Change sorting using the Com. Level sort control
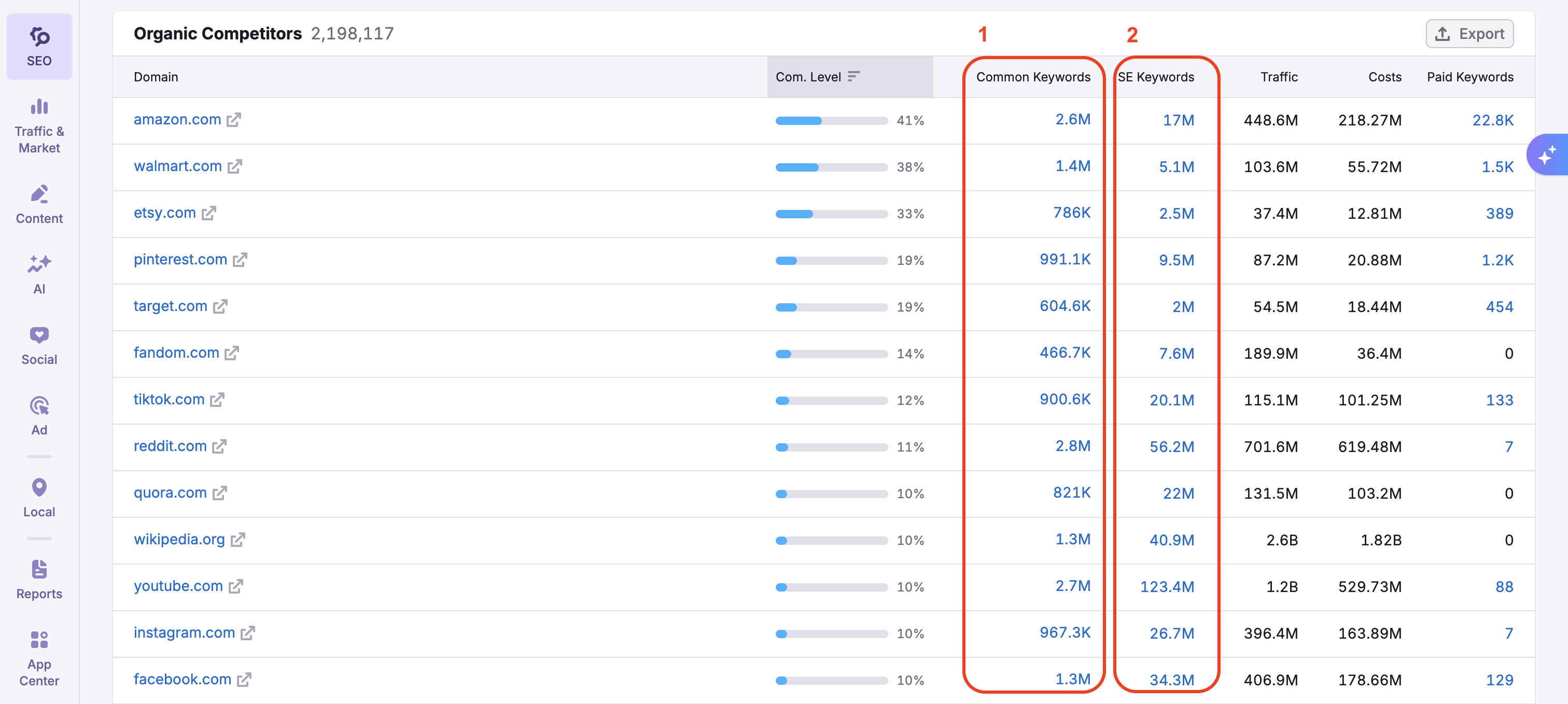Screen dimensions: 1568x704 [854, 77]
